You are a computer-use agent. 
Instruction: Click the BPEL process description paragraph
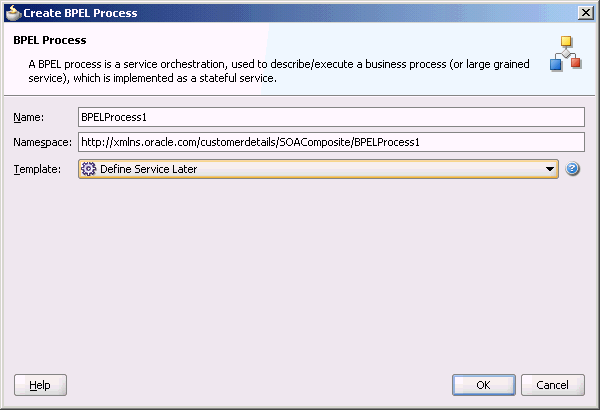point(279,71)
